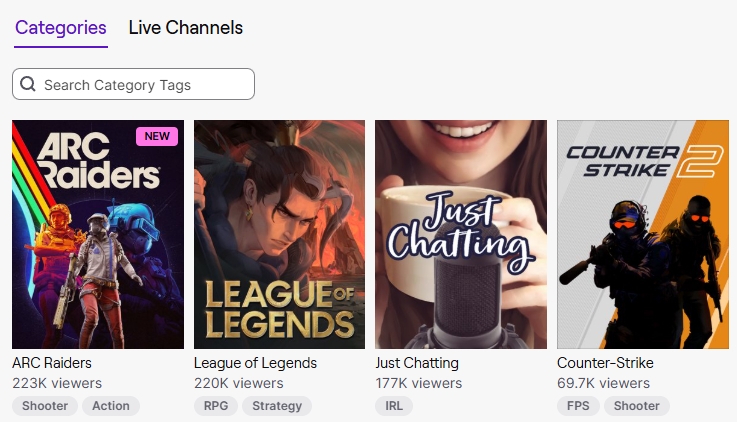Click the 69.7K viewers text

point(604,383)
